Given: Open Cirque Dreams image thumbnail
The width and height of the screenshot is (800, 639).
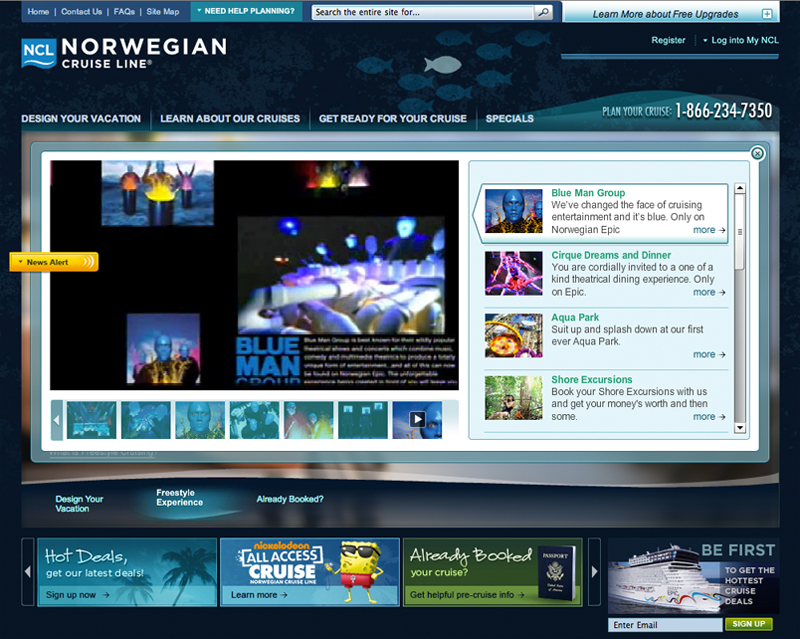Looking at the screenshot, I should (513, 273).
